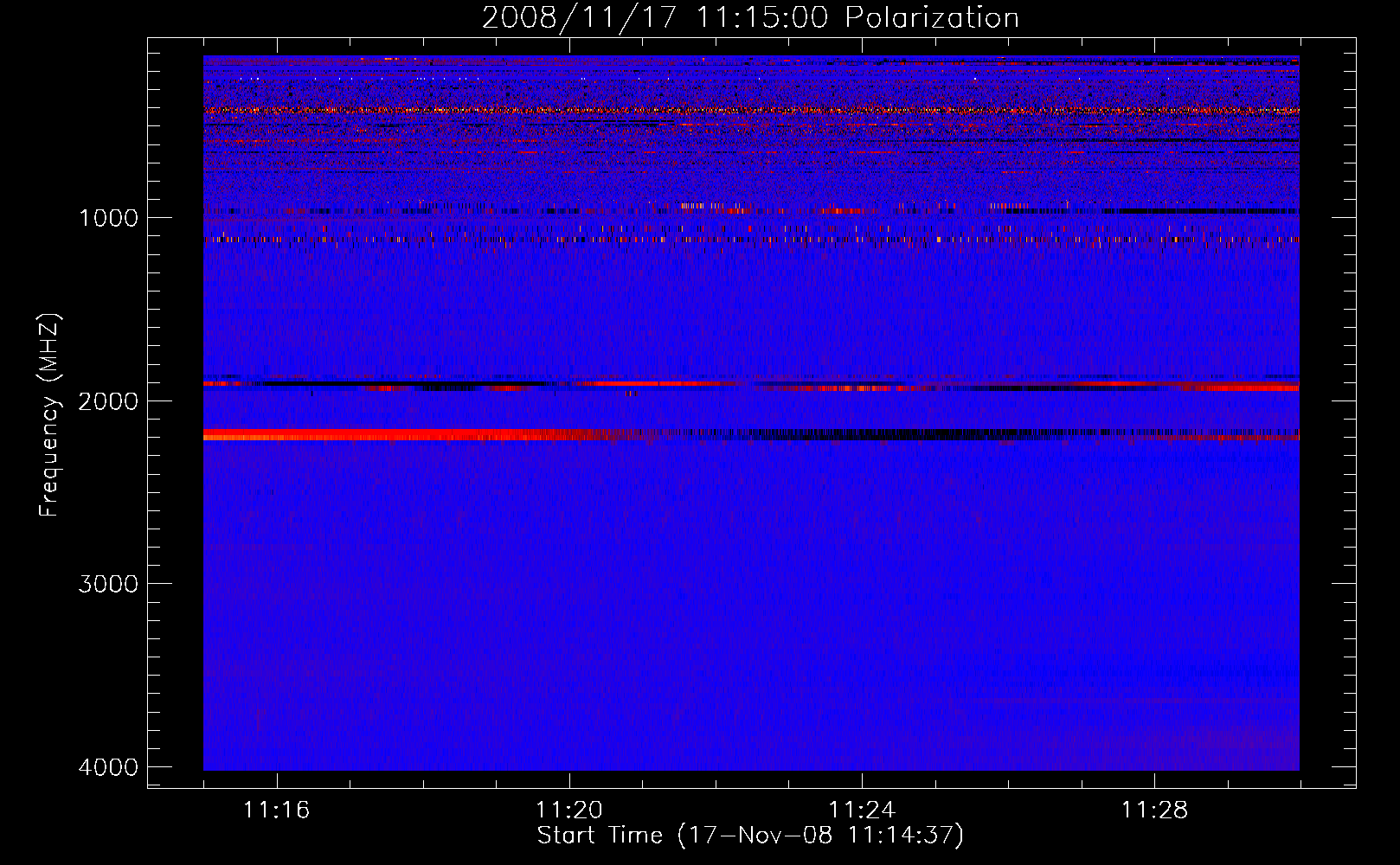Click the 'Start Time (17-Nov-08 11:14:37)' label

click(x=750, y=836)
